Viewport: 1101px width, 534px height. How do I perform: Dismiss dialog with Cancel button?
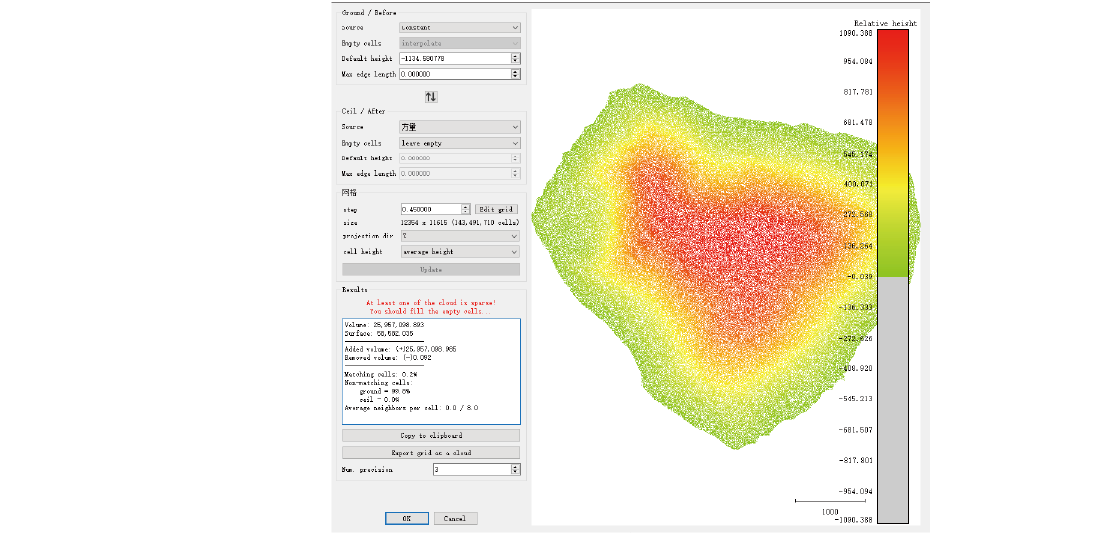click(x=455, y=518)
